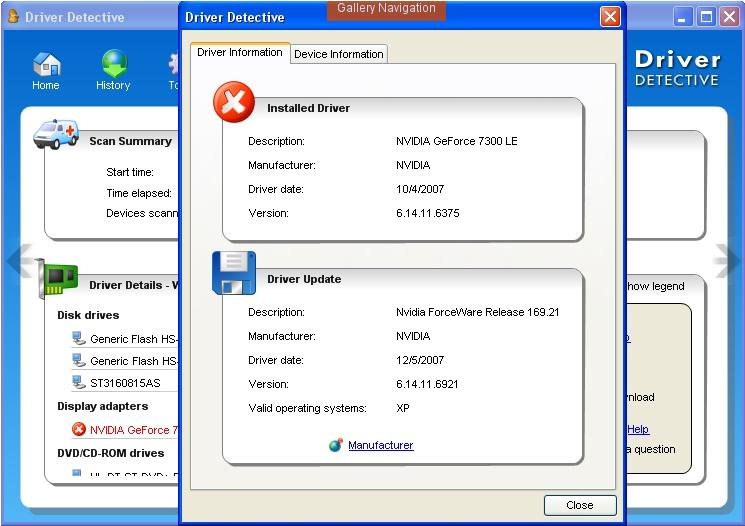Click the globe icon beside Manufacturer
This screenshot has width=745, height=526.
click(336, 445)
